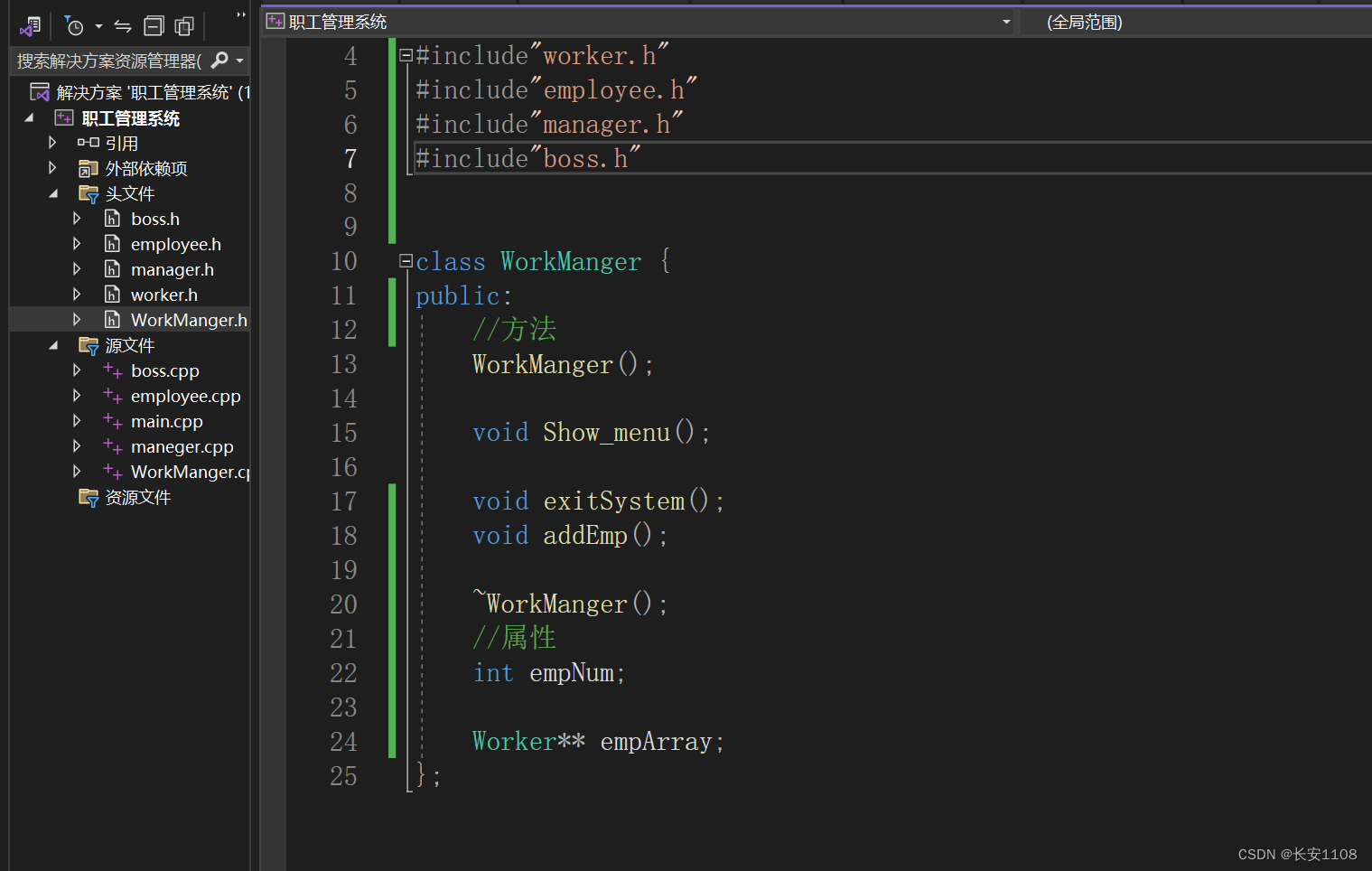Select WorkManger.h in the tree
1372x871 pixels.
[x=189, y=320]
